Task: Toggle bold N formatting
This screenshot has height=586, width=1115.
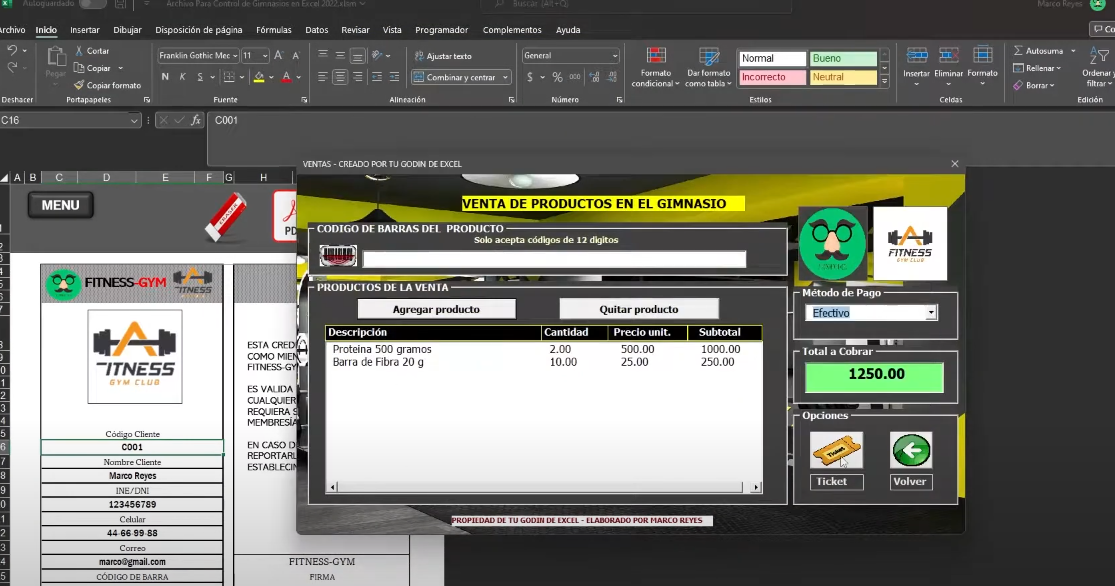Action: pyautogui.click(x=165, y=77)
